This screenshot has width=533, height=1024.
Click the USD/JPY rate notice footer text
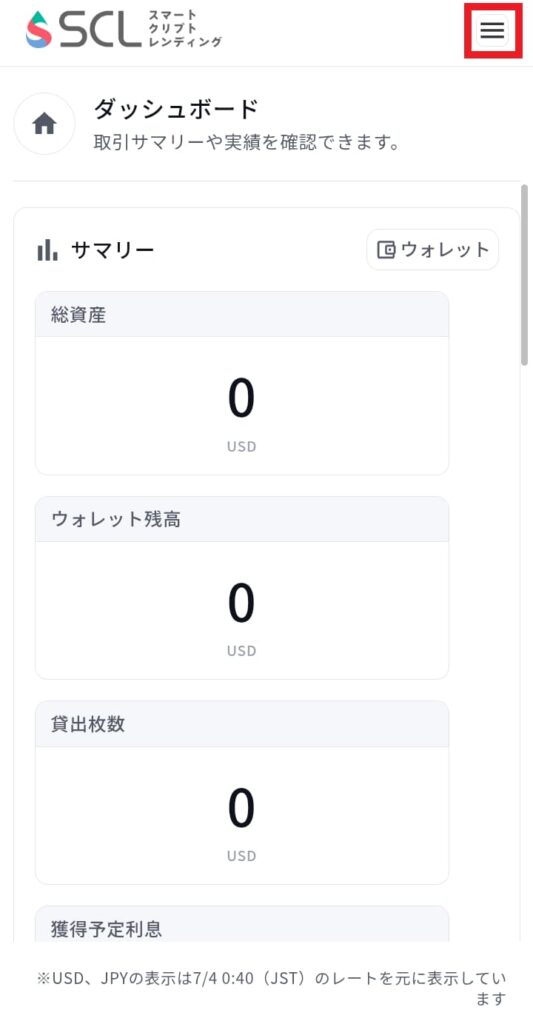coord(272,989)
